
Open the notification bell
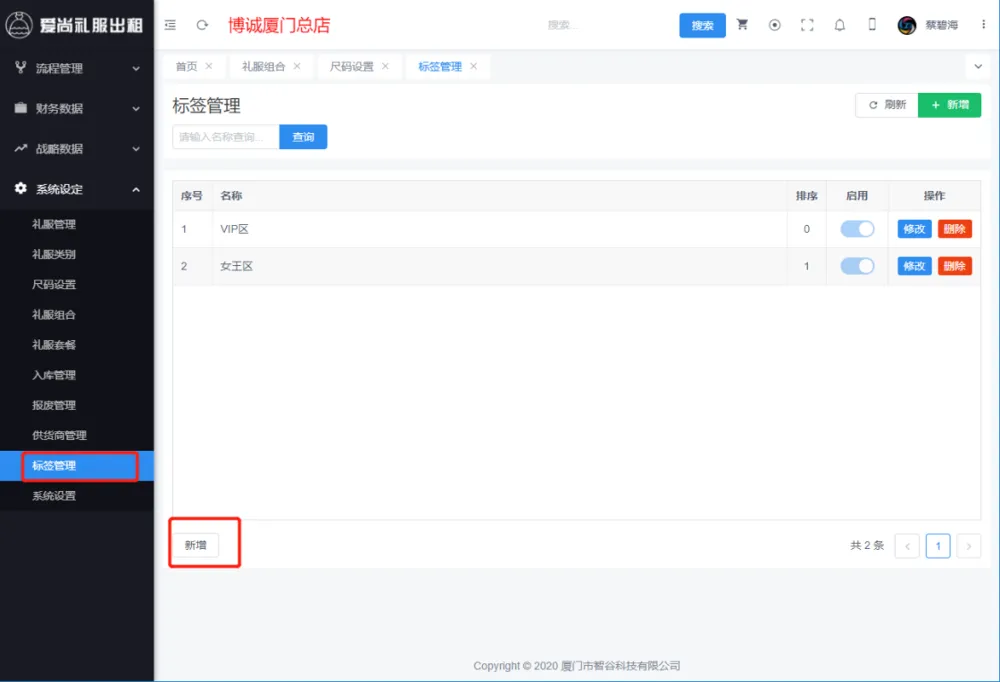pos(840,25)
